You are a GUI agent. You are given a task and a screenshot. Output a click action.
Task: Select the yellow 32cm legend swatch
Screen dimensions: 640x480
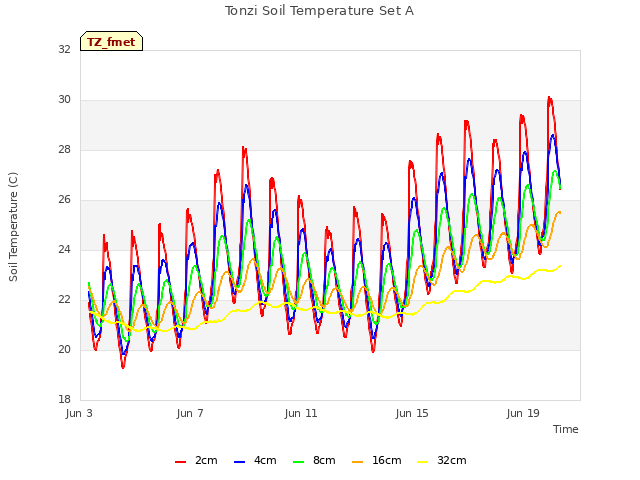(423, 462)
